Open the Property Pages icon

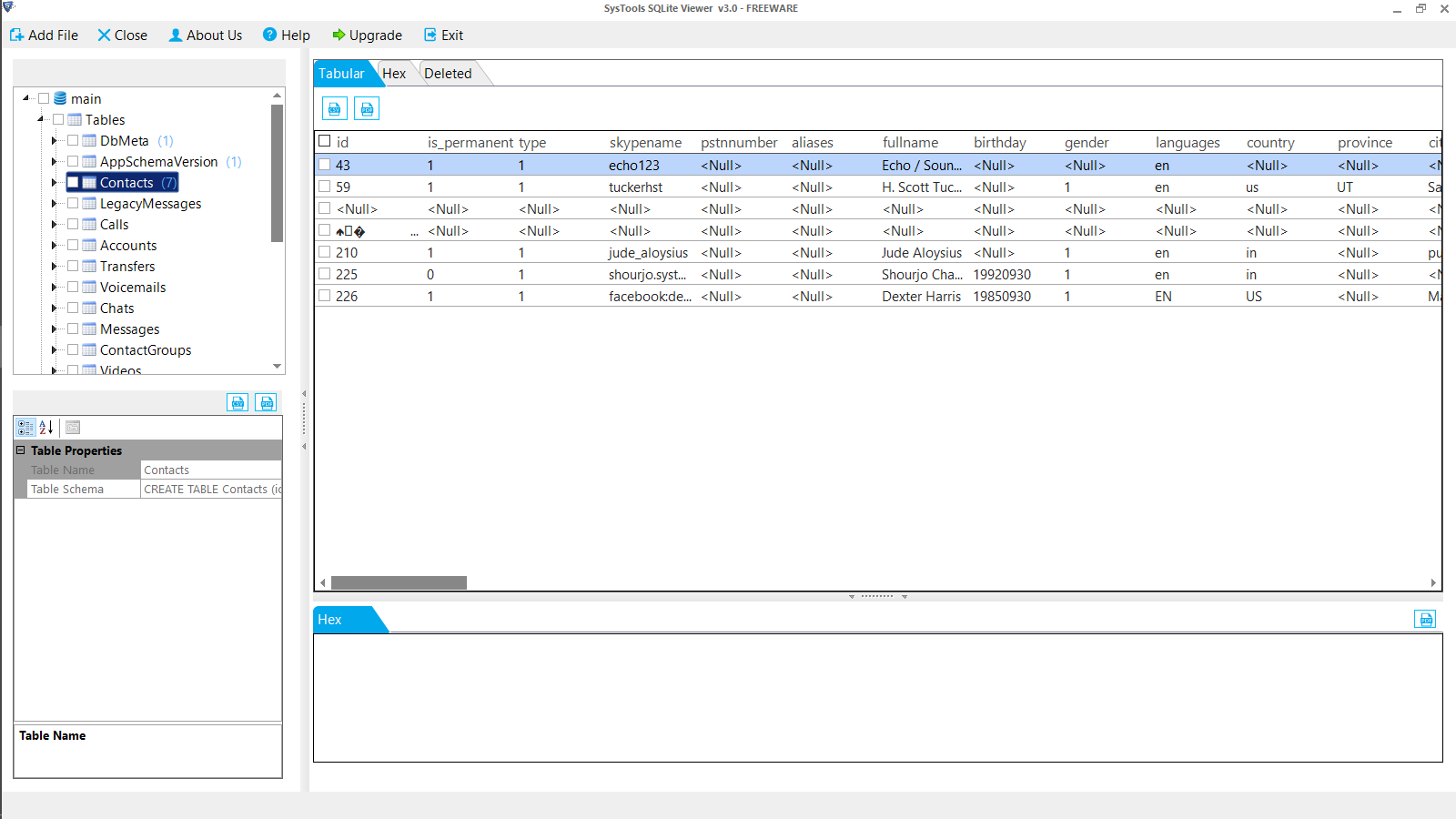(x=74, y=427)
